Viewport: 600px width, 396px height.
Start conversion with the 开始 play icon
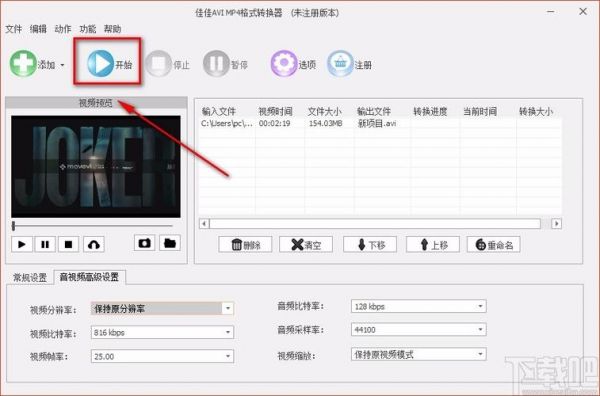pyautogui.click(x=100, y=63)
